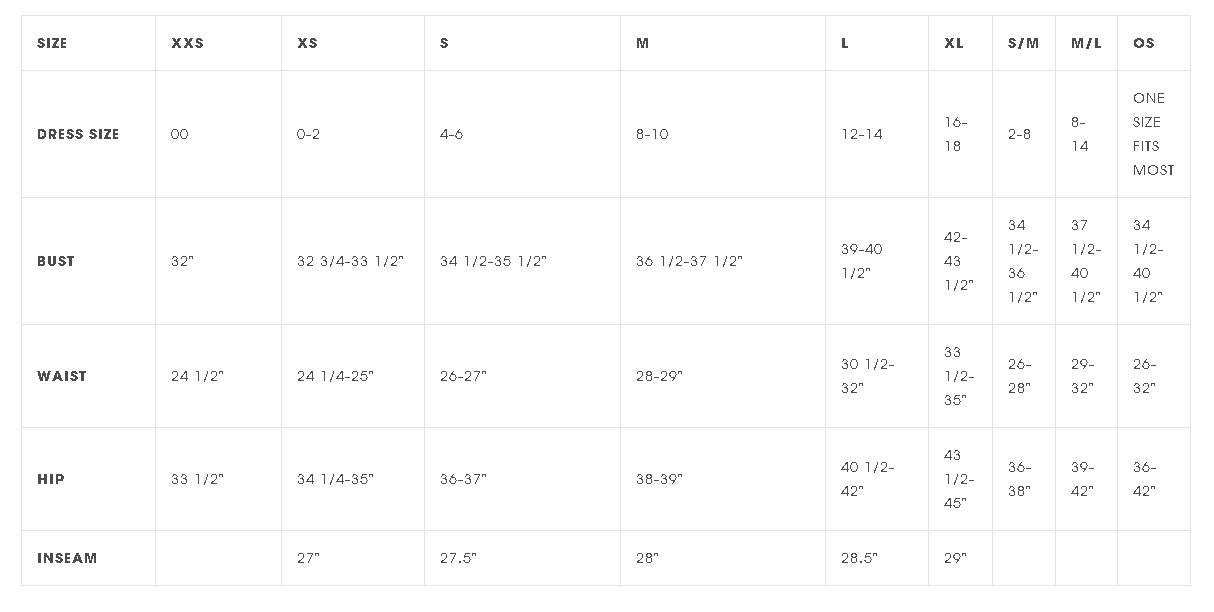
Task: Select the 00 dress size cell
Action: tap(180, 134)
